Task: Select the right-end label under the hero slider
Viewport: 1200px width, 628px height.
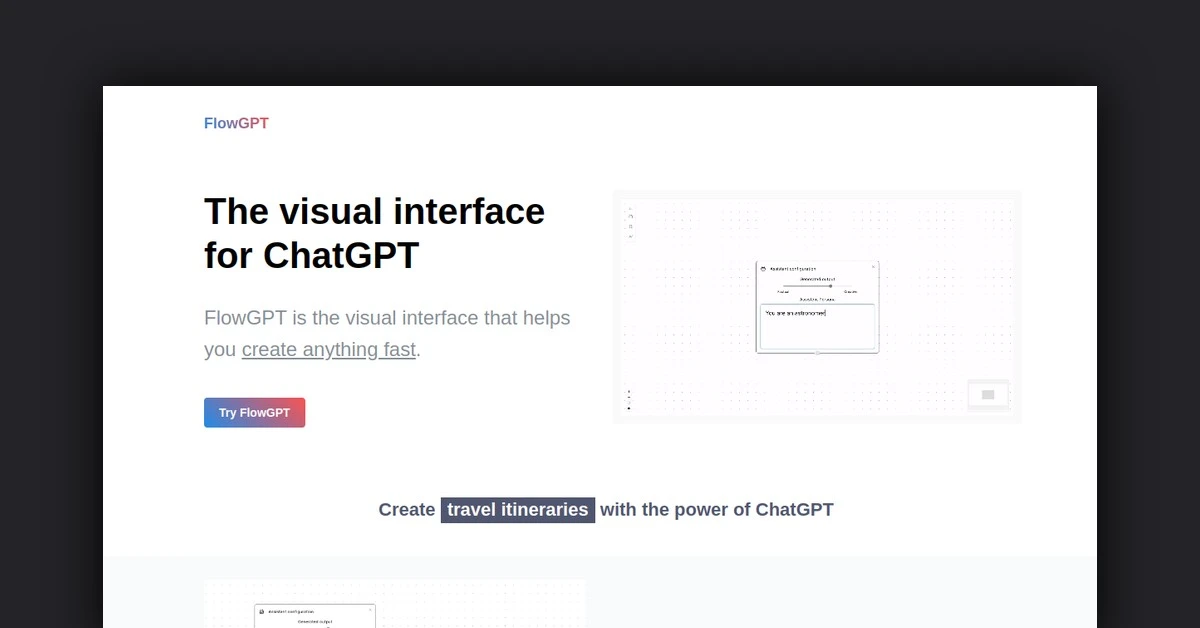Action: [x=850, y=292]
